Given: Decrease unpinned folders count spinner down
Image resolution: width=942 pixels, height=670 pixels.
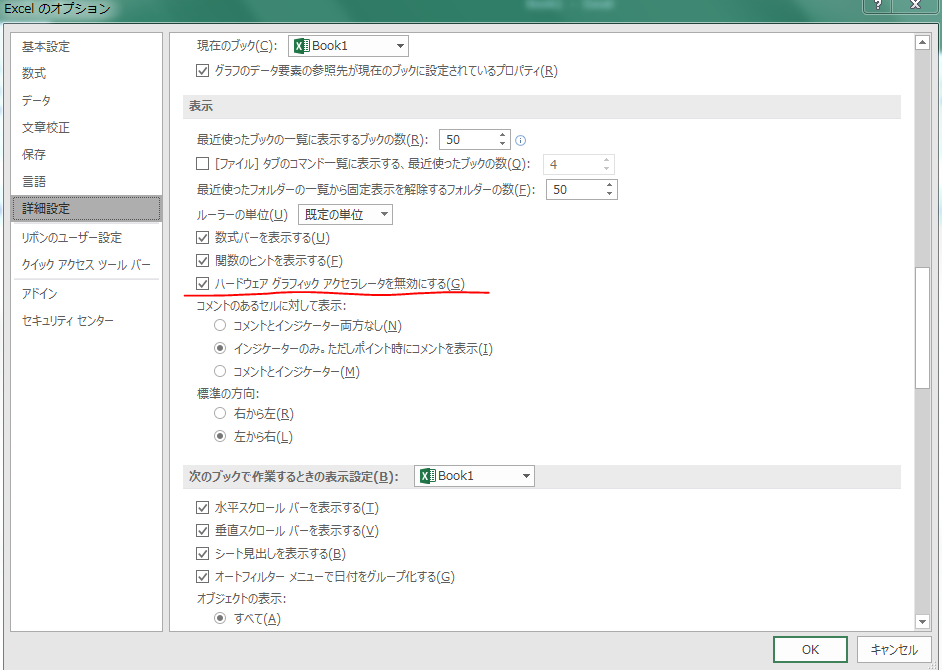Looking at the screenshot, I should (x=609, y=193).
